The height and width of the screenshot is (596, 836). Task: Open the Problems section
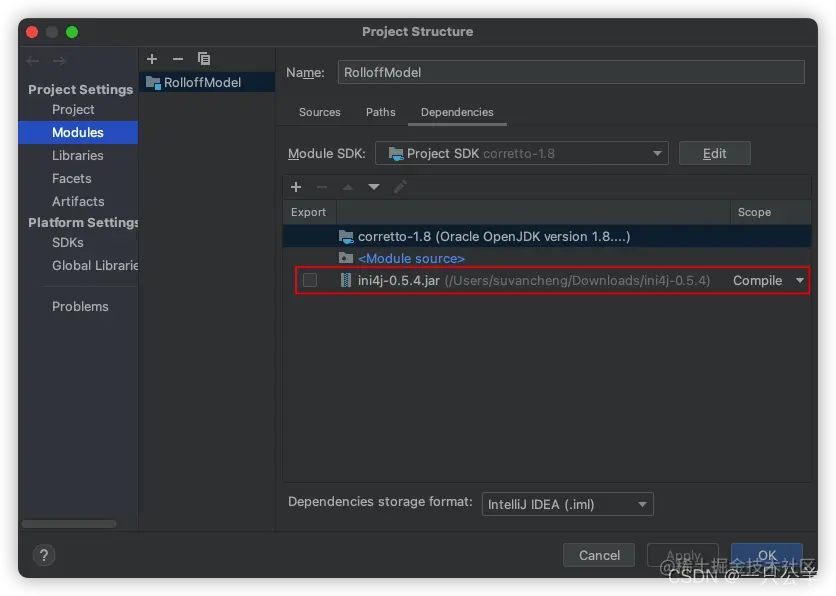[x=80, y=307]
